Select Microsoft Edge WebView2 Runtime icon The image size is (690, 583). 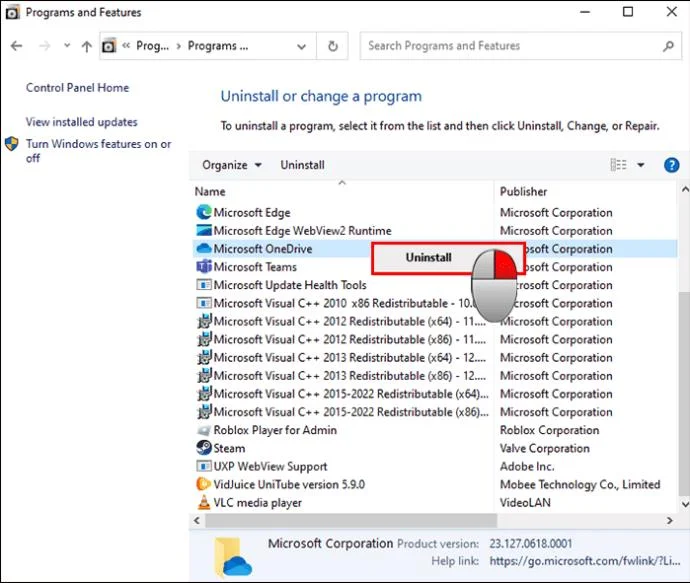point(204,231)
